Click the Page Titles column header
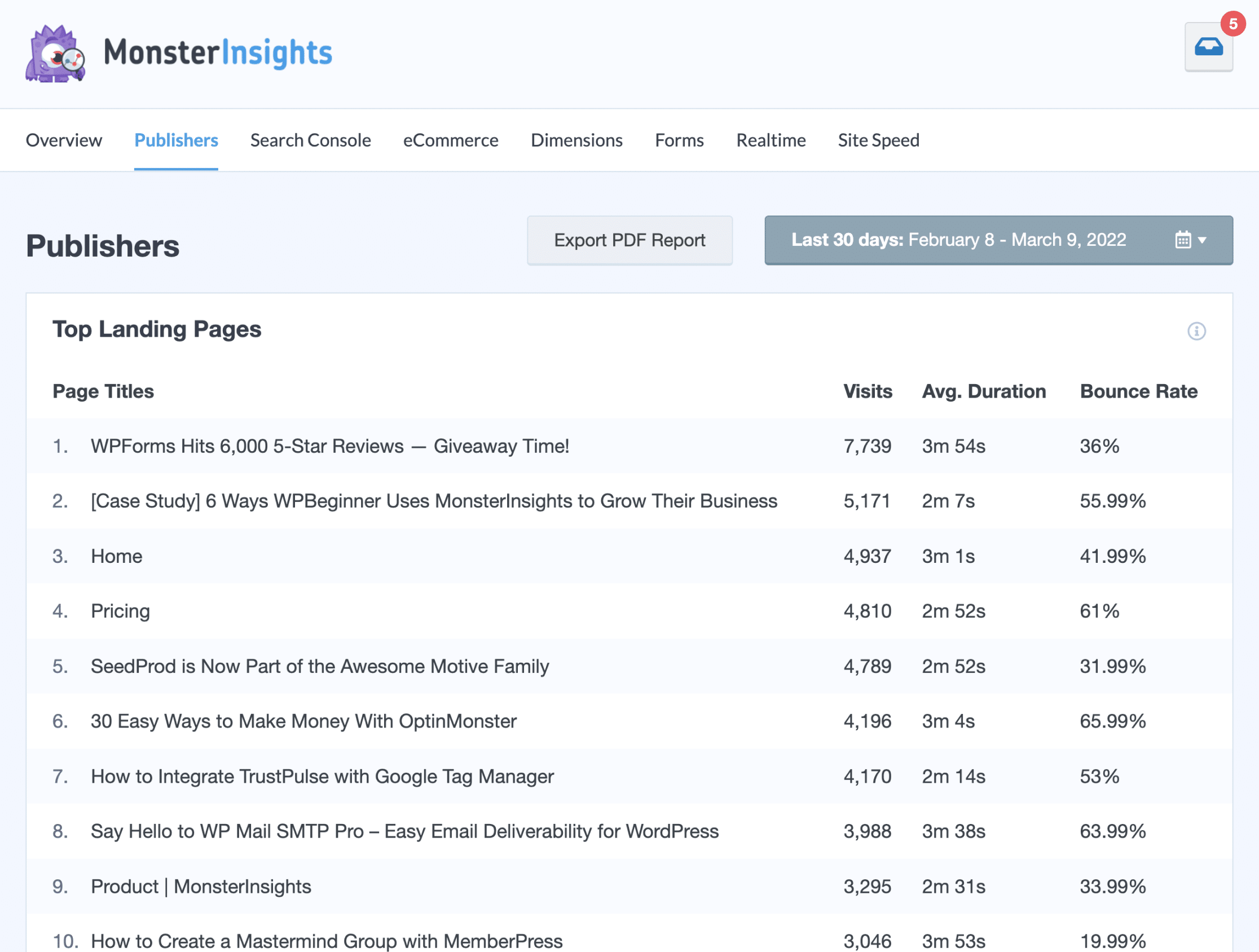Image resolution: width=1259 pixels, height=952 pixels. (x=103, y=391)
